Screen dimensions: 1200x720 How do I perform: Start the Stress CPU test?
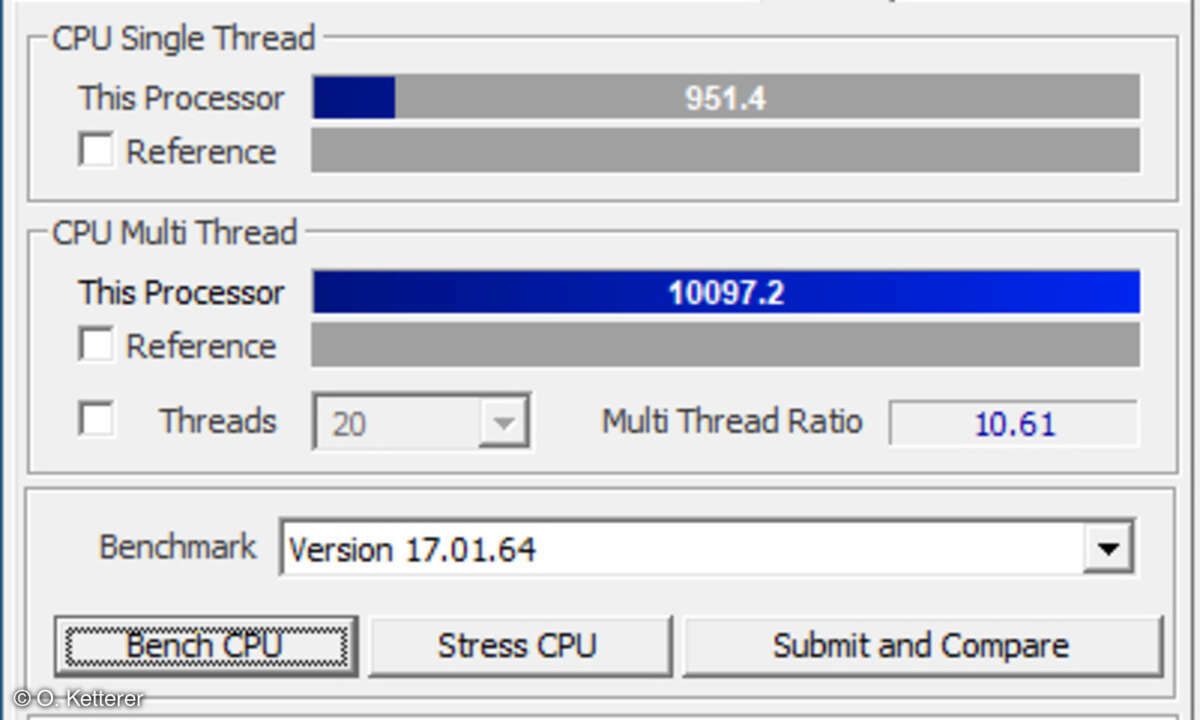pyautogui.click(x=519, y=645)
